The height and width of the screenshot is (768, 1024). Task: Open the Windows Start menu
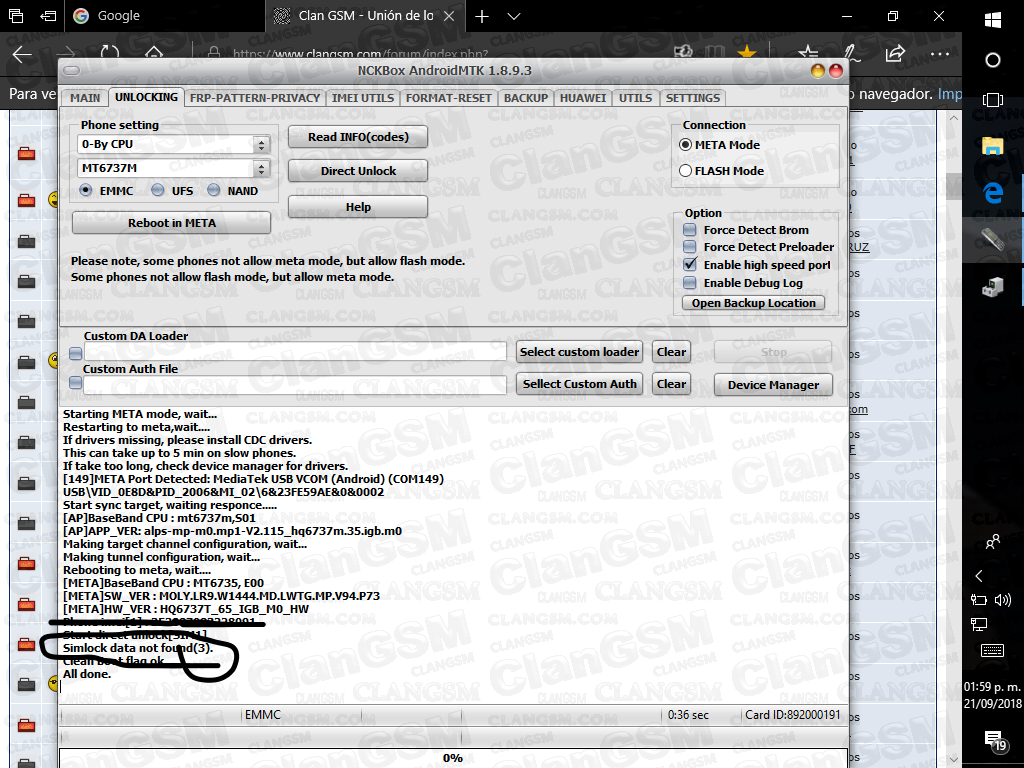(993, 20)
